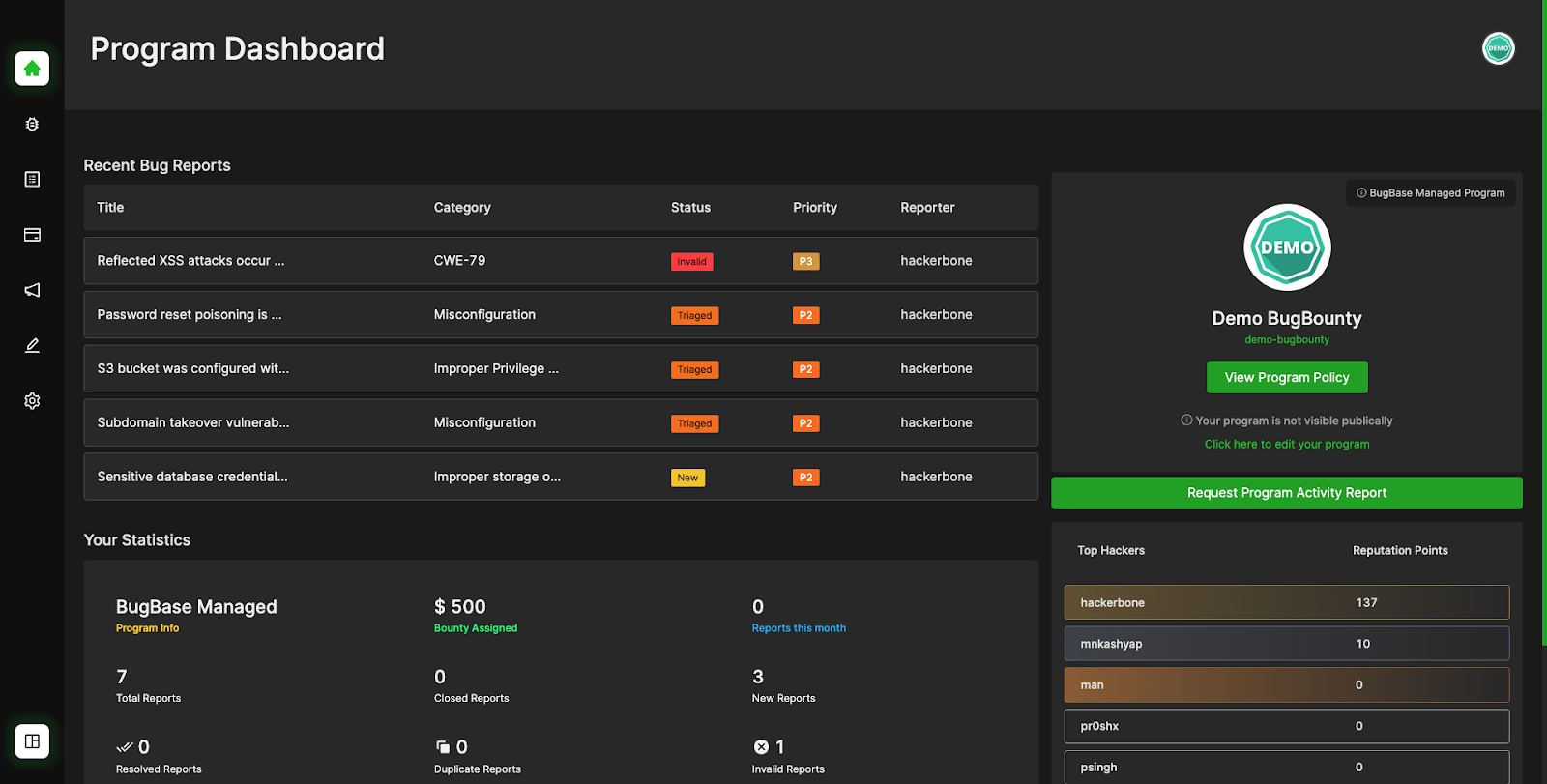Select hackerbone in Top Hackers list
Screen dimensions: 1547x784
point(1287,602)
